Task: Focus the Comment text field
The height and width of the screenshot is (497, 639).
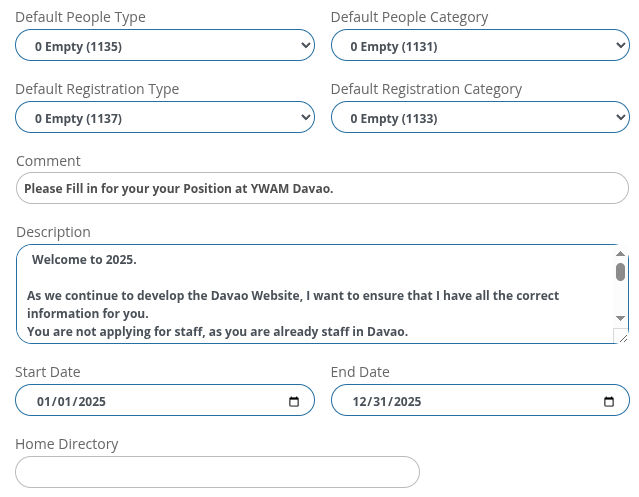Action: (x=322, y=188)
